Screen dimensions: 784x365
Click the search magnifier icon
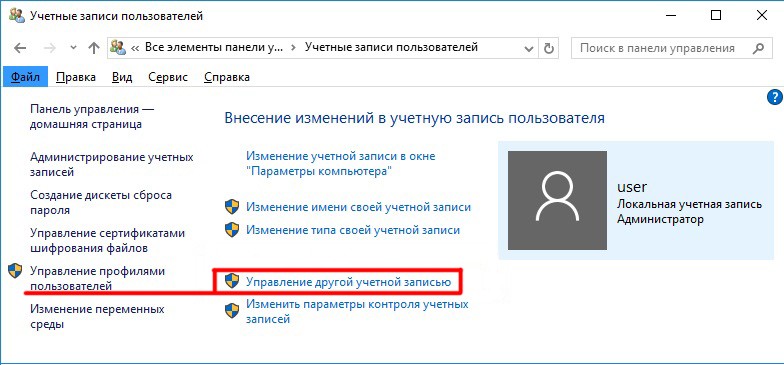click(758, 48)
